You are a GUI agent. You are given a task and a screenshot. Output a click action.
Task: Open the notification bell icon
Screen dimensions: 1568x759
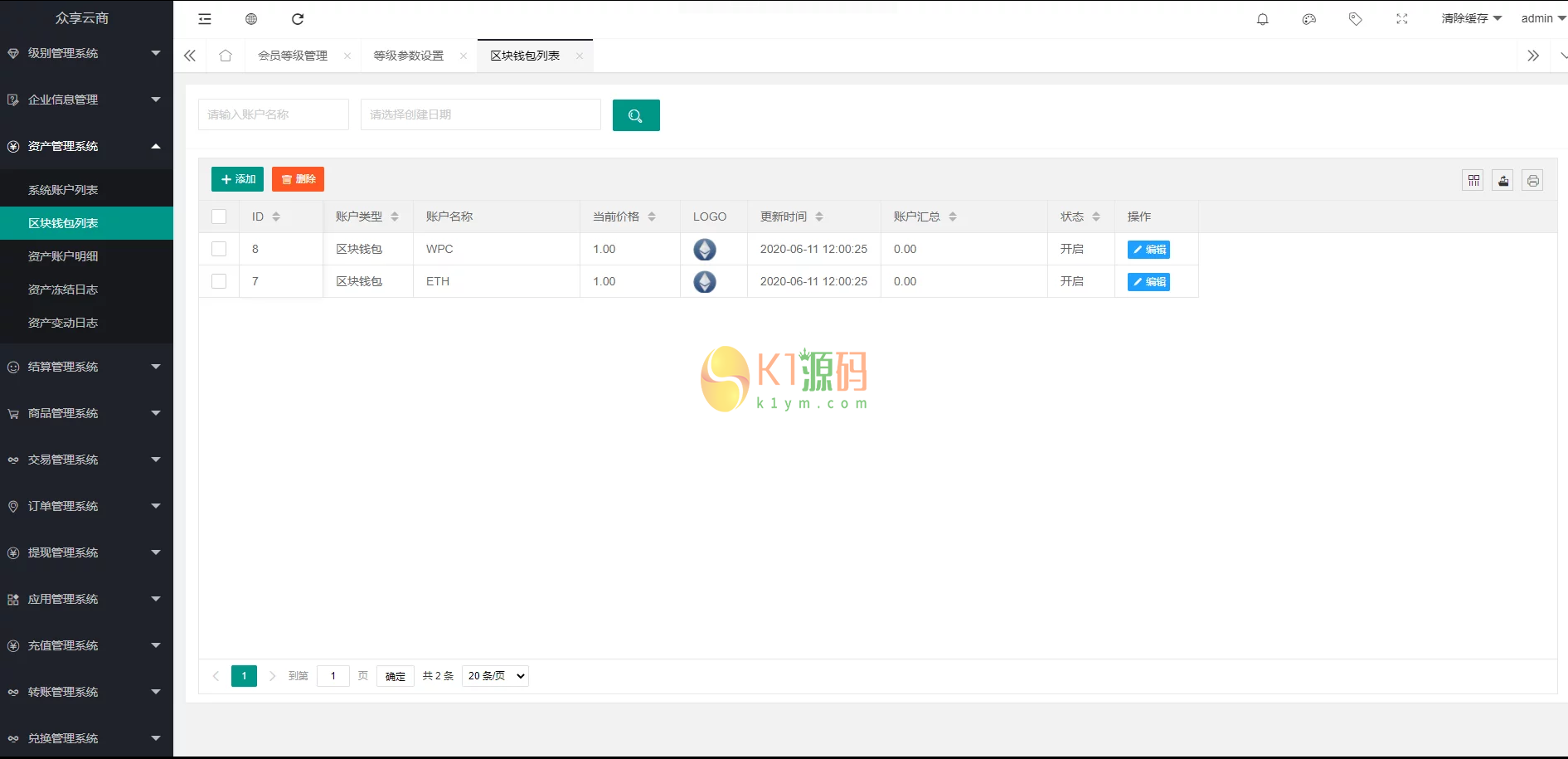pyautogui.click(x=1262, y=19)
